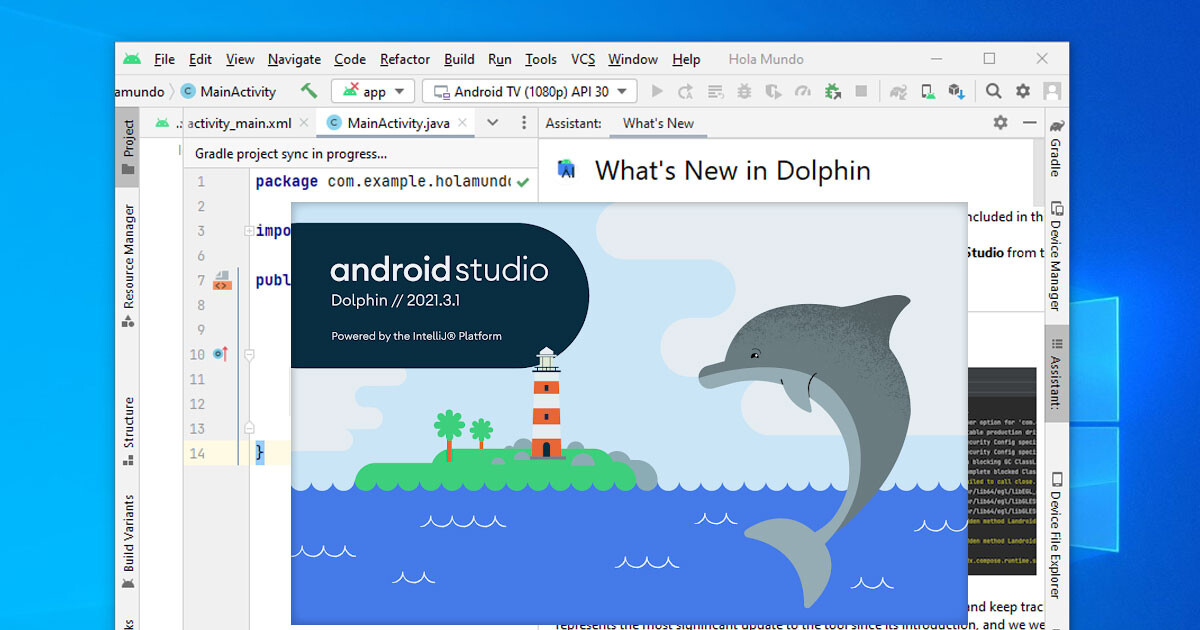
Task: Open the app run configuration dropdown
Action: (x=373, y=91)
